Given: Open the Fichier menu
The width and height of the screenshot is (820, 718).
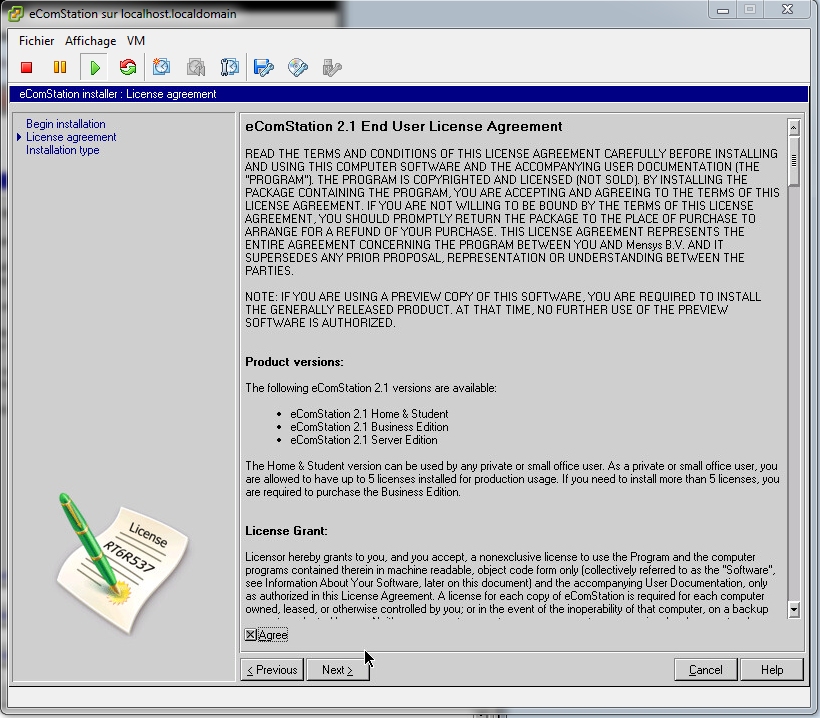Looking at the screenshot, I should 37,41.
